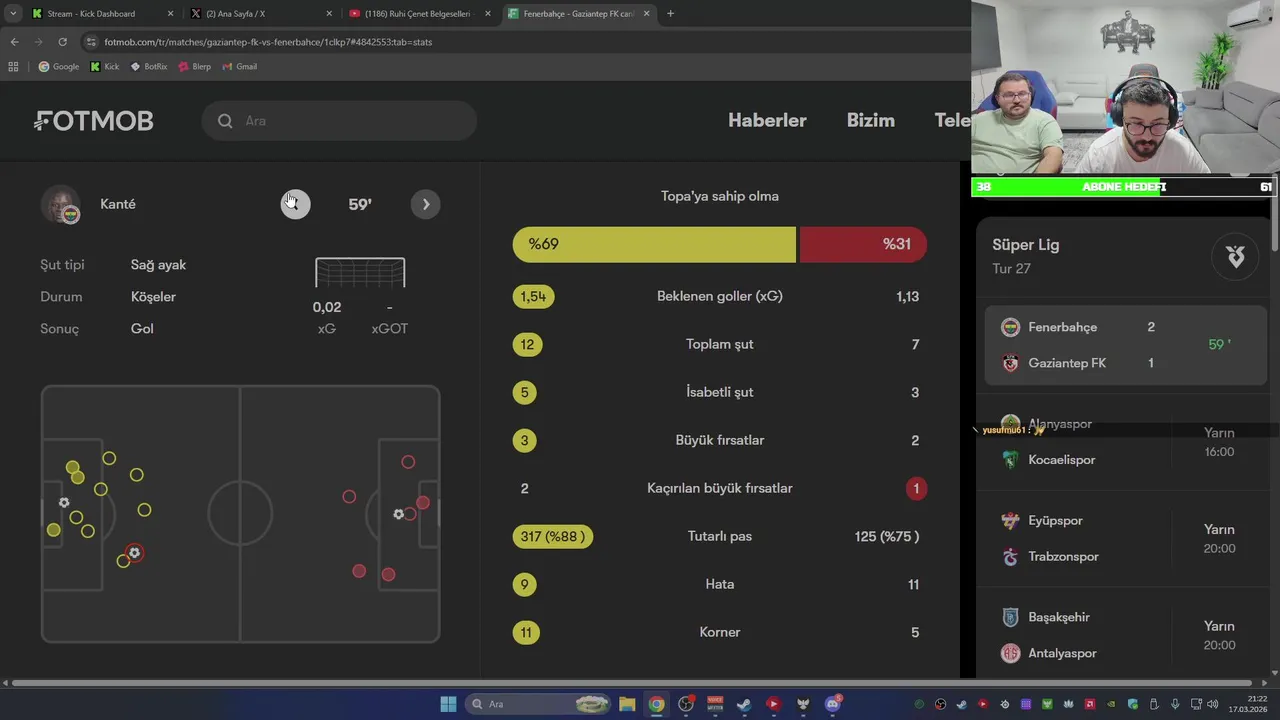Click the Antalyaspor team crest

(x=1010, y=653)
